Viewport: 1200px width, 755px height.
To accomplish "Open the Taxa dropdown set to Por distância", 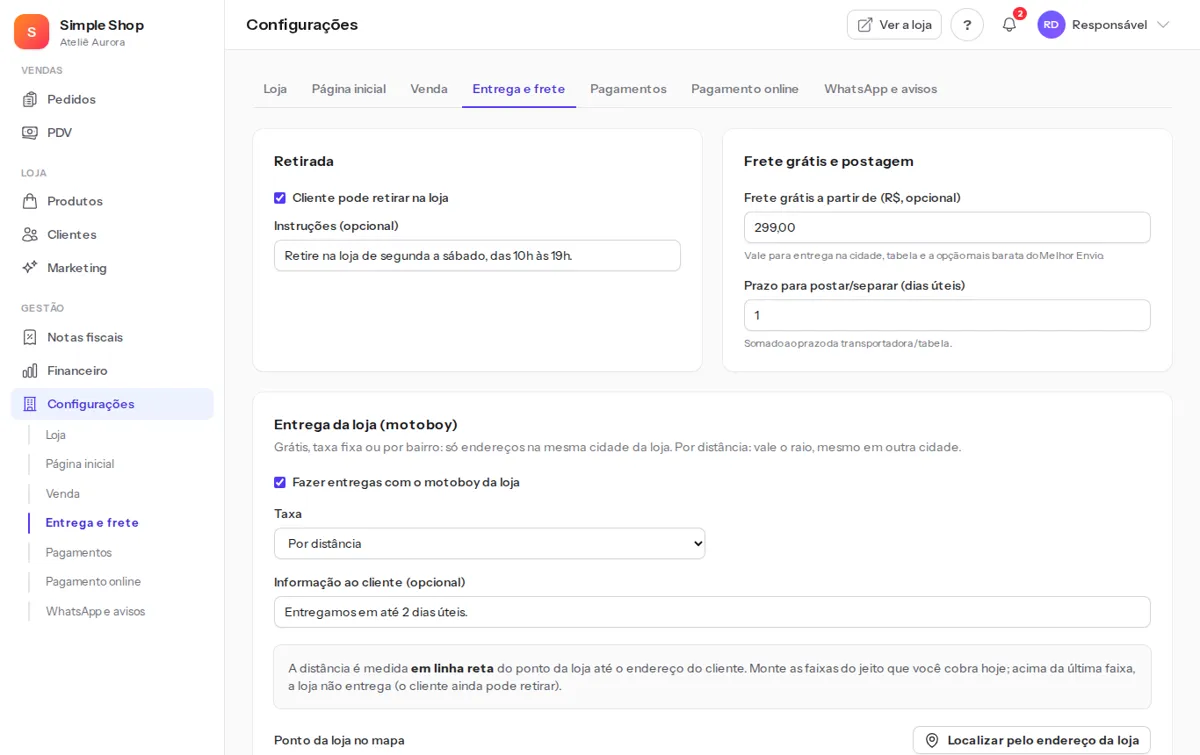I will point(490,543).
